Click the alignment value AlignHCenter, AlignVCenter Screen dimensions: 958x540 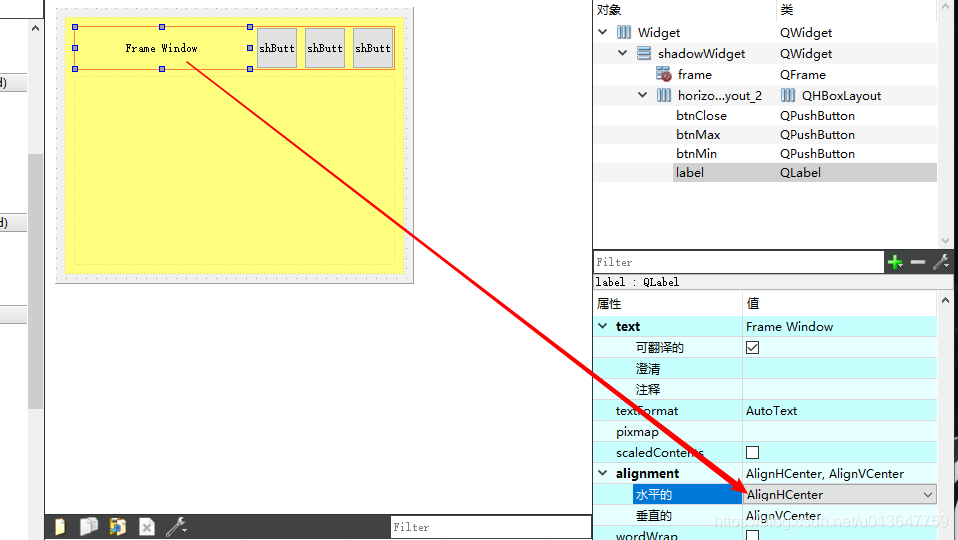[x=825, y=474]
